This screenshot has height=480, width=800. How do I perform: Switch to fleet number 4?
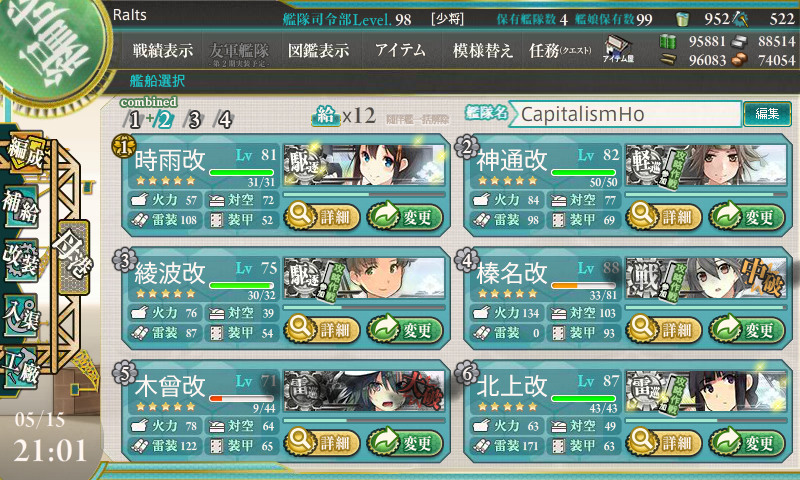click(224, 120)
